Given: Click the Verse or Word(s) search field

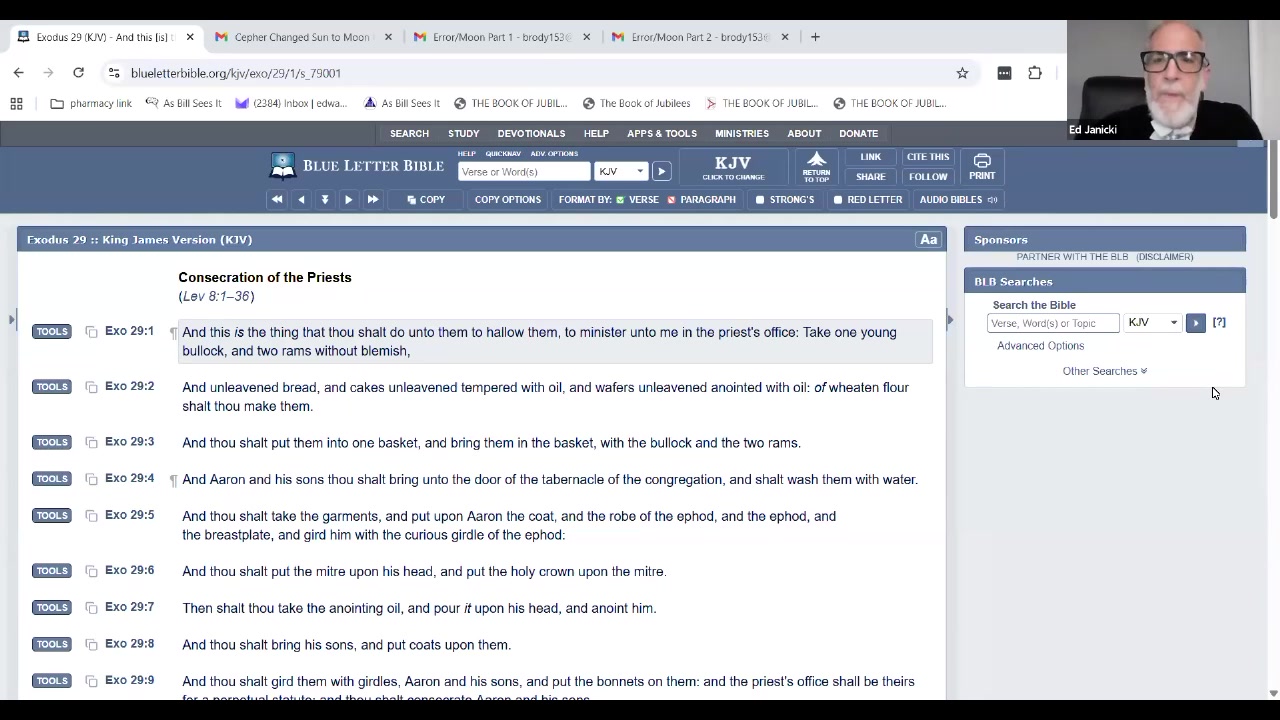Looking at the screenshot, I should pyautogui.click(x=523, y=172).
